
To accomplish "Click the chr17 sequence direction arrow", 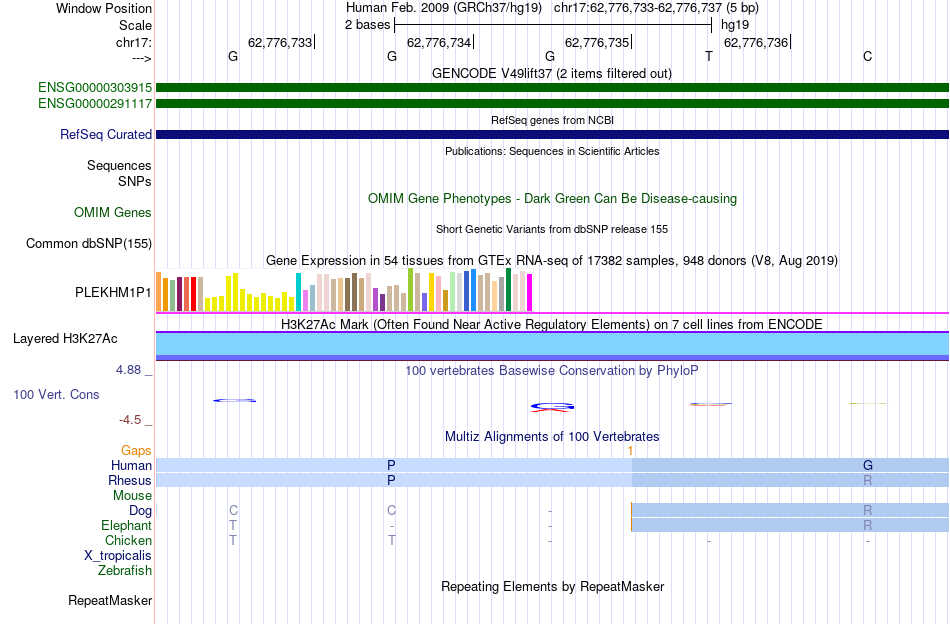I will (x=142, y=58).
